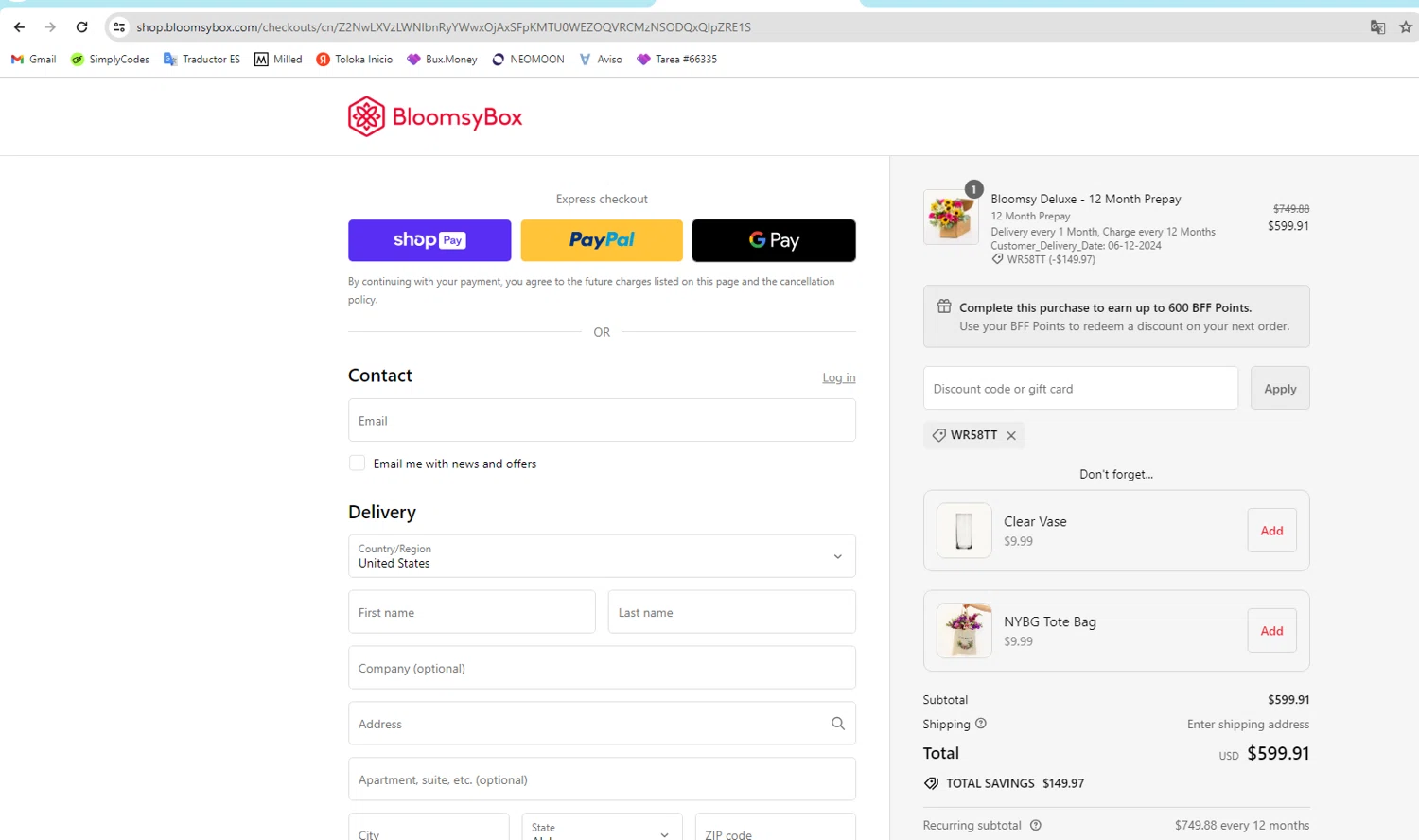Focus the Discount code or gift card field
The width and height of the screenshot is (1419, 840).
click(x=1080, y=388)
